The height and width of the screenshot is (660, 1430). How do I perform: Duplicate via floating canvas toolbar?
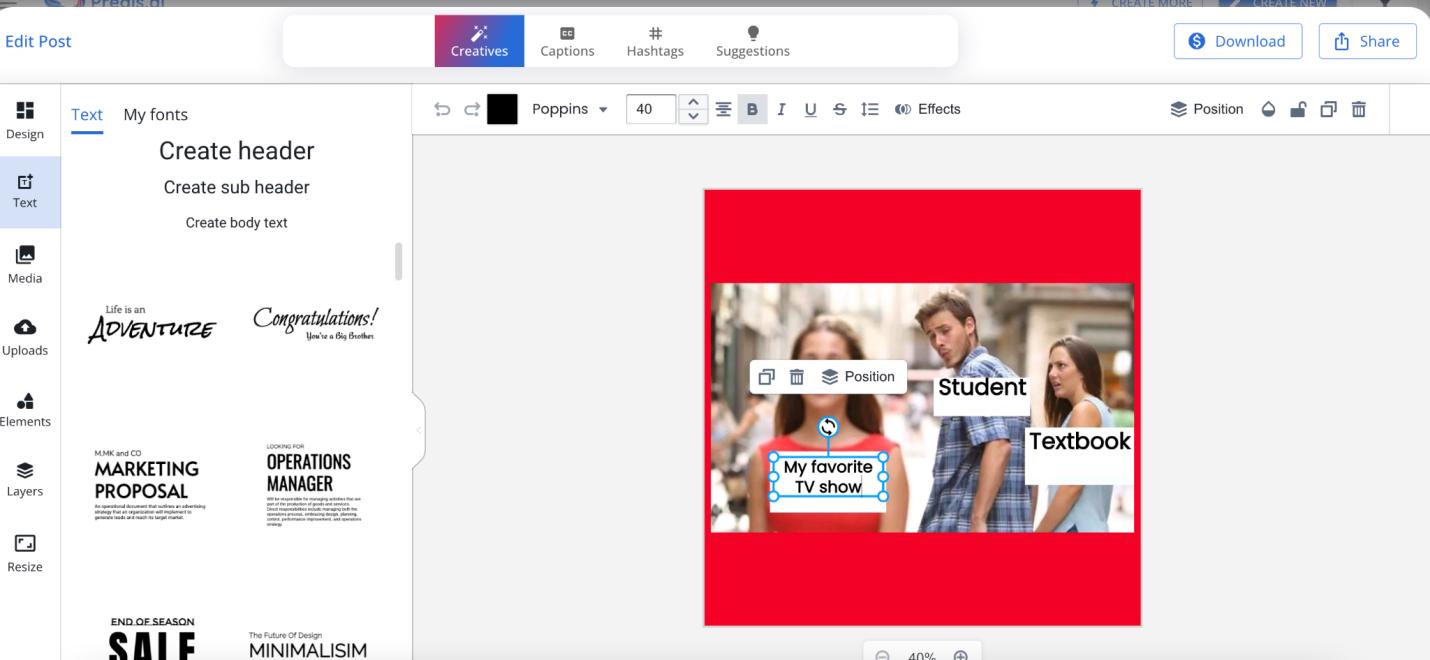(x=767, y=377)
